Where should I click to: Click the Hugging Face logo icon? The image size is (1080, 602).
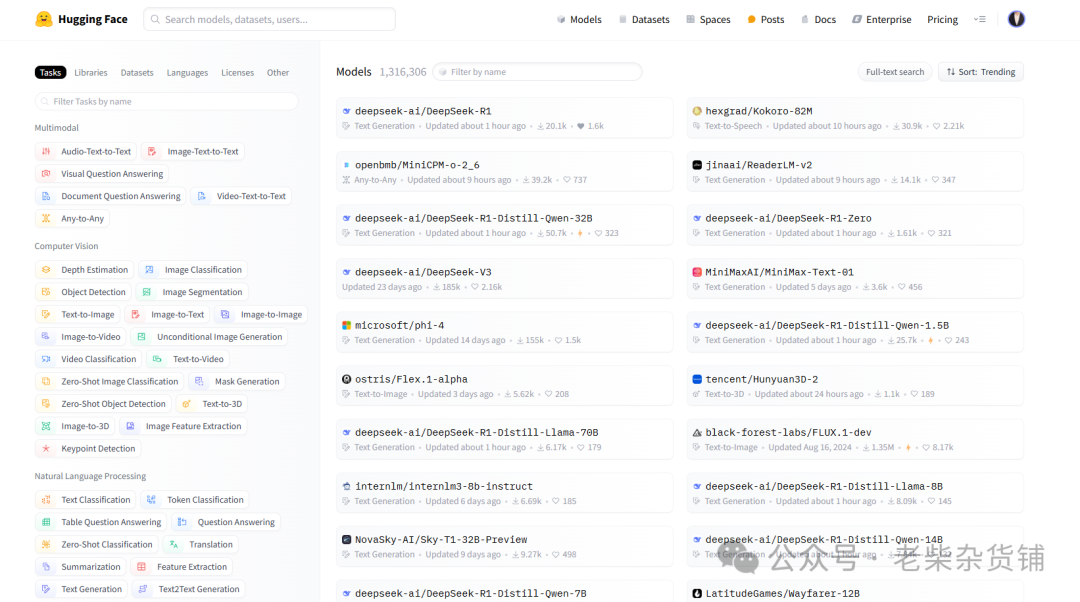[x=44, y=19]
